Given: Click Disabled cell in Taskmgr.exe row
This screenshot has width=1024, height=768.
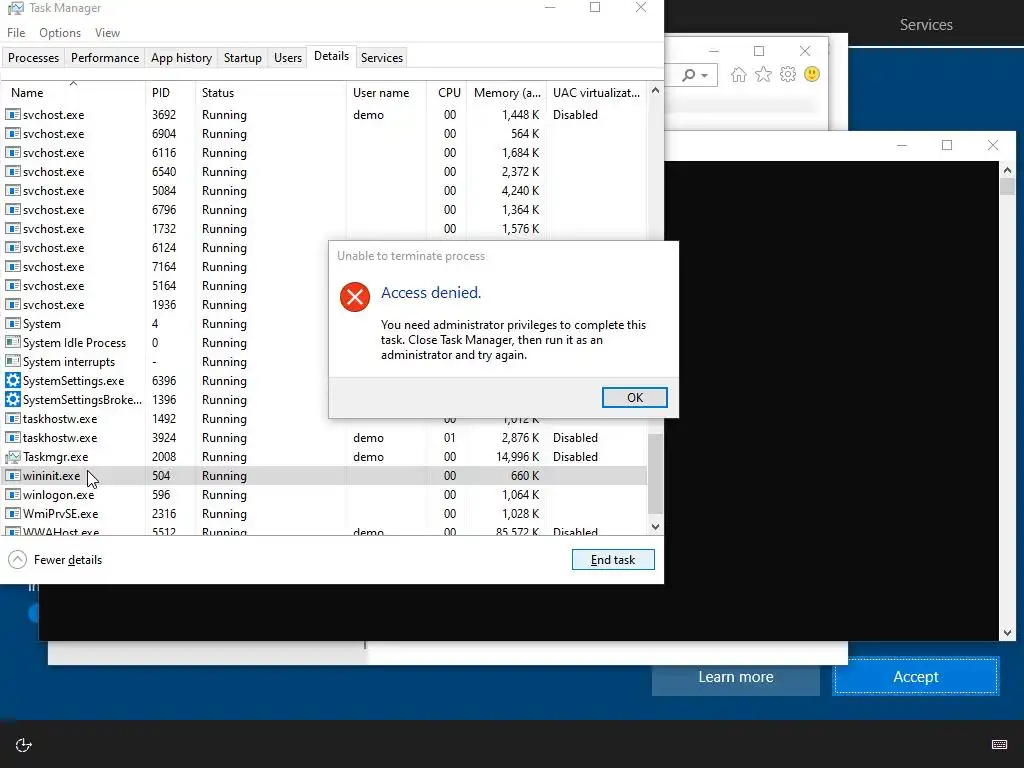Looking at the screenshot, I should (575, 456).
